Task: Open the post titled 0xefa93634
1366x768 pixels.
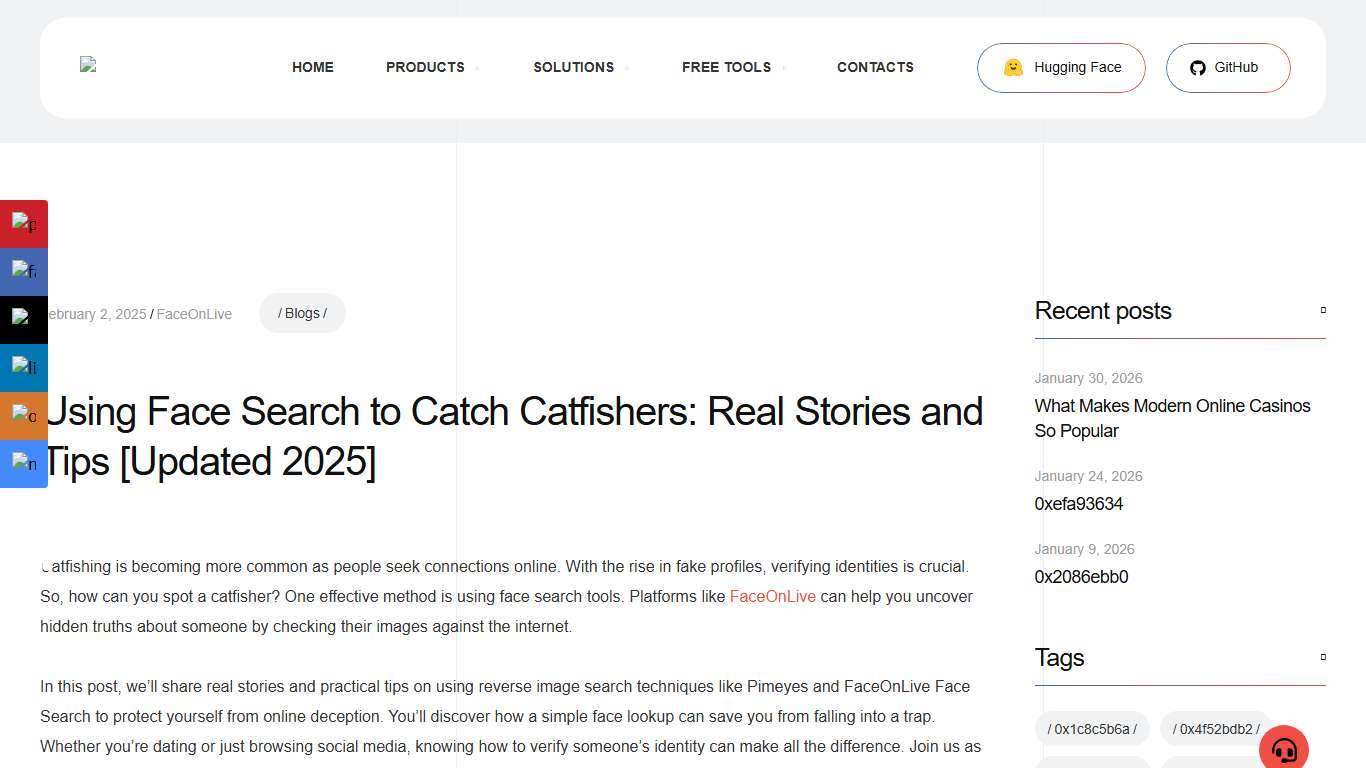Action: 1078,504
